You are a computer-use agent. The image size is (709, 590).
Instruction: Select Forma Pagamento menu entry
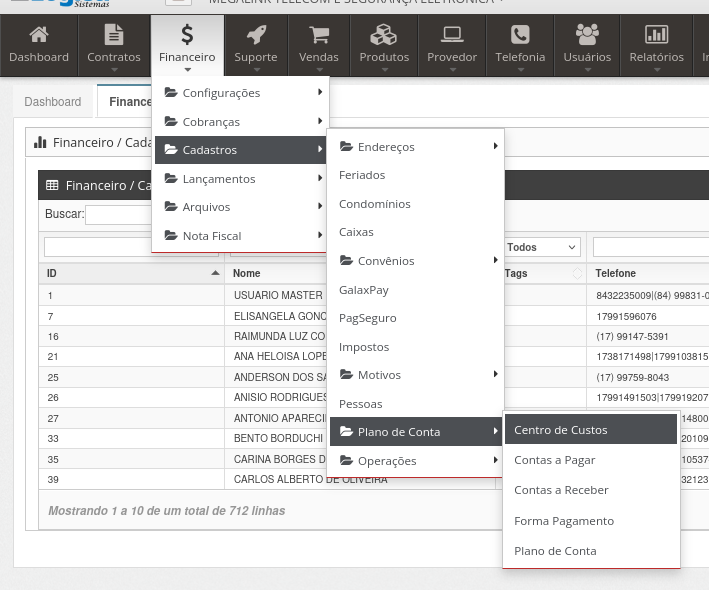pos(591,521)
